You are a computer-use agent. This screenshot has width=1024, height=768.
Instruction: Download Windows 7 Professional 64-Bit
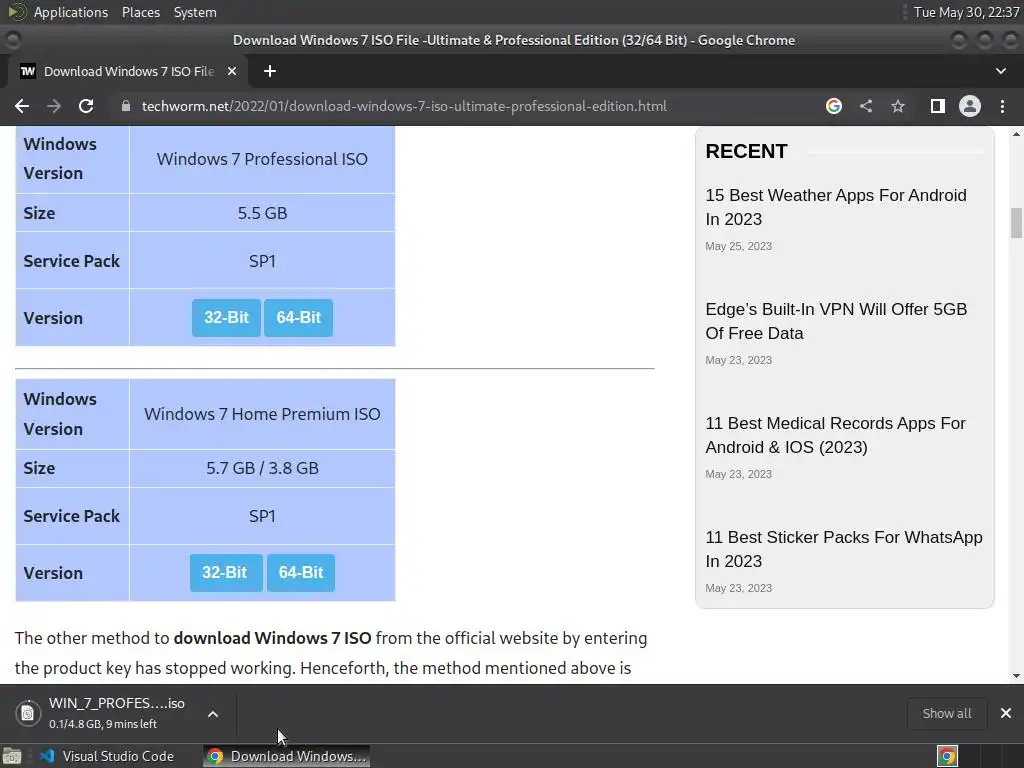(298, 317)
